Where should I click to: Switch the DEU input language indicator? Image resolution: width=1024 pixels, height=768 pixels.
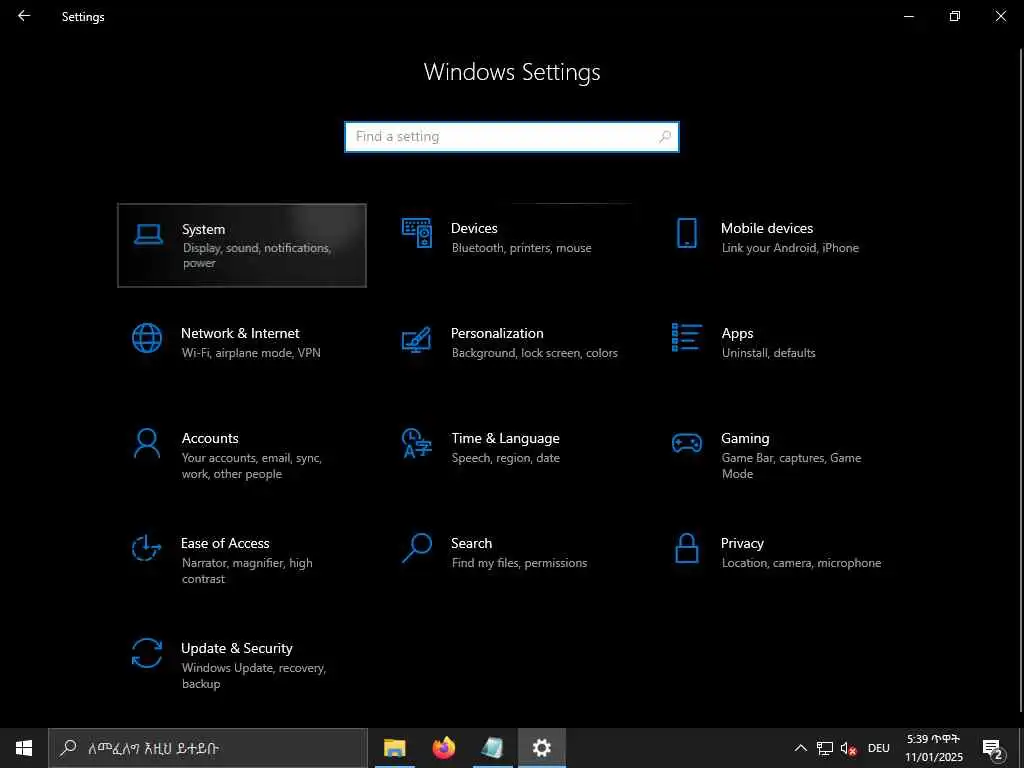[879, 748]
